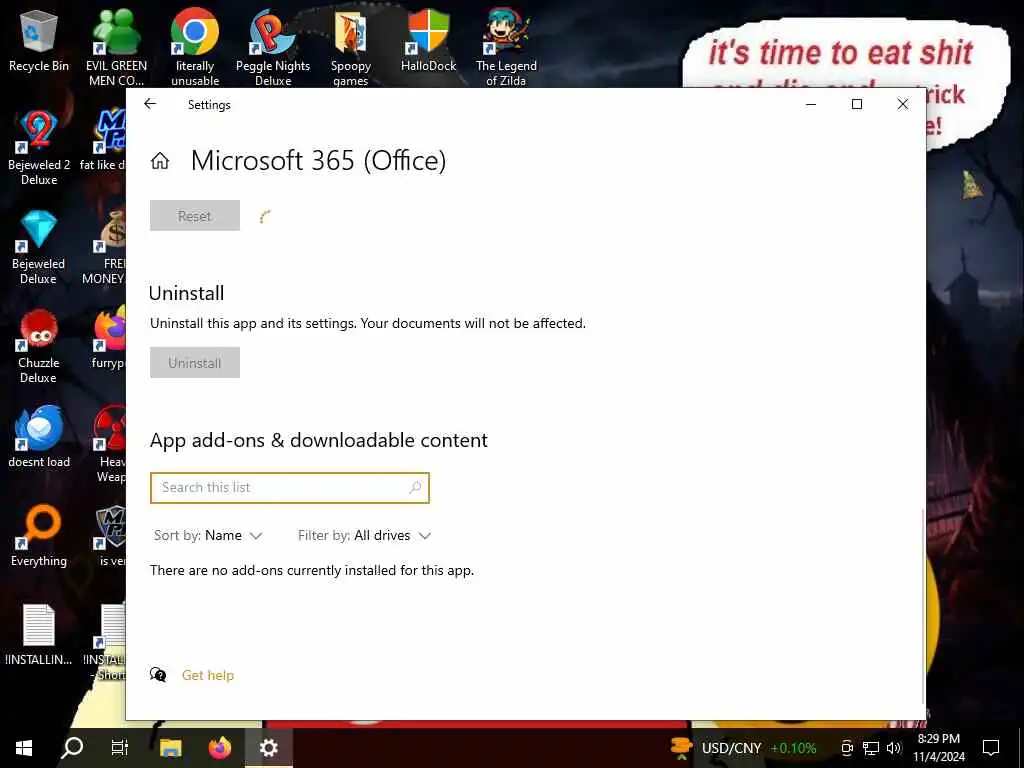Open the Get help link
The width and height of the screenshot is (1024, 768).
coord(208,675)
